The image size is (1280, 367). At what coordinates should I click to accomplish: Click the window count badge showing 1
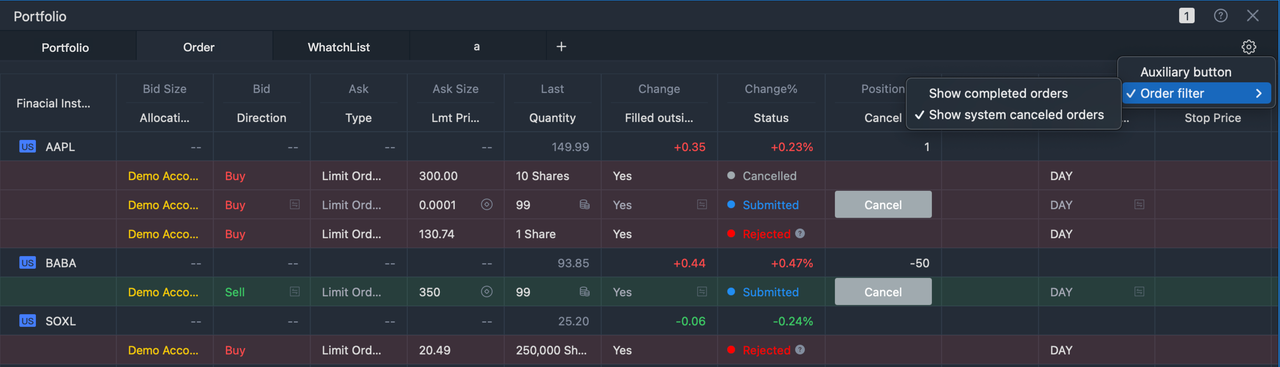pyautogui.click(x=1186, y=16)
